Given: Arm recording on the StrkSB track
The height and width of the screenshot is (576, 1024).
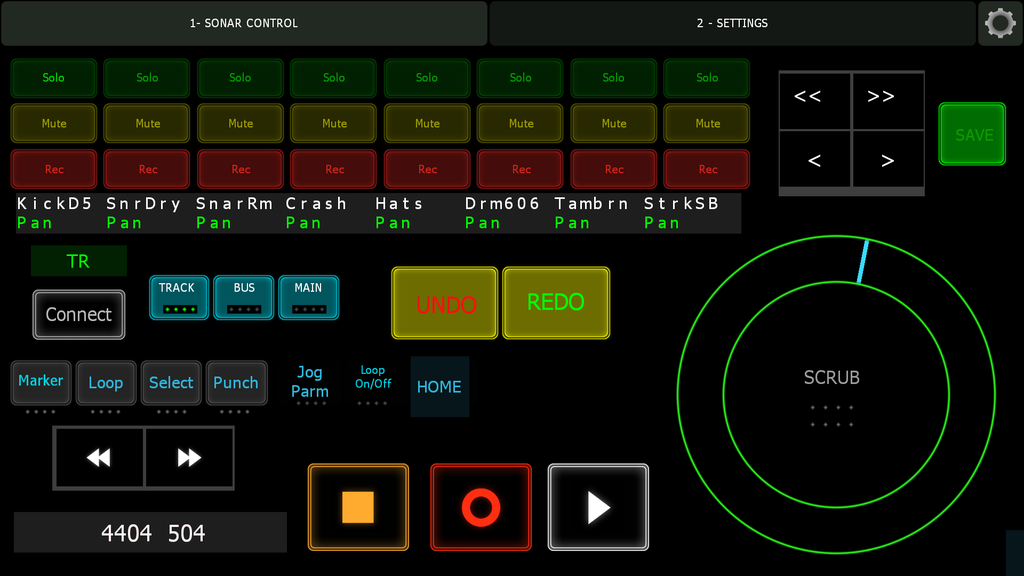Looking at the screenshot, I should tap(707, 169).
